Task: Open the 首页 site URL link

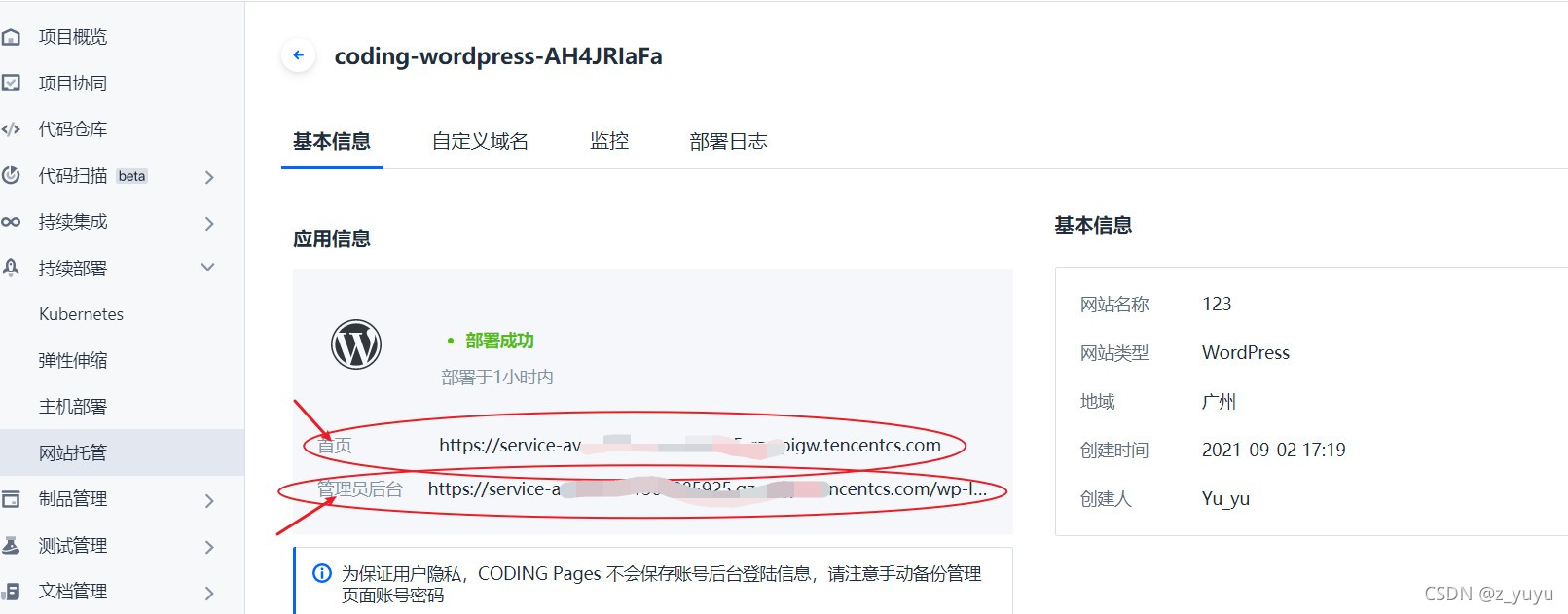Action: pos(690,445)
